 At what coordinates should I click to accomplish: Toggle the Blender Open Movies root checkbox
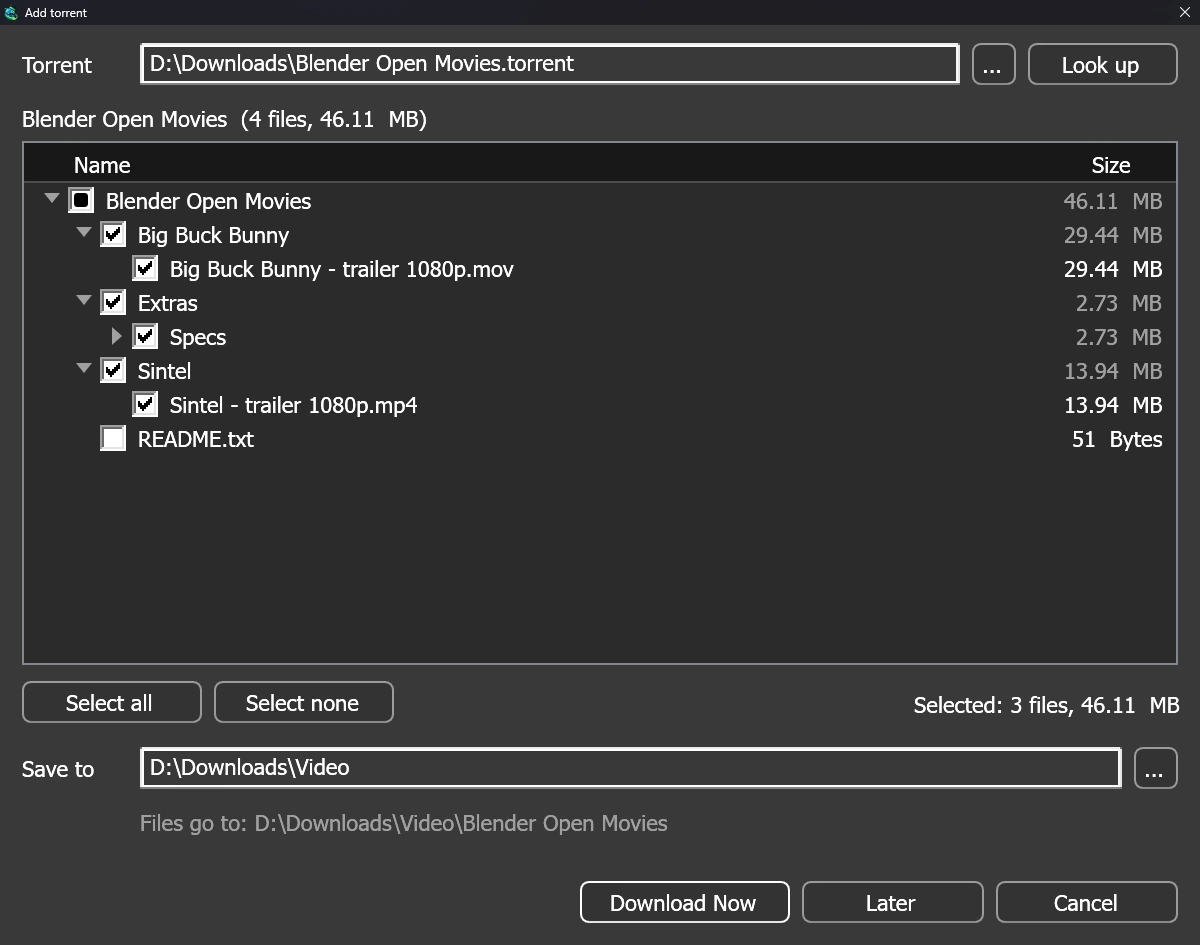tap(81, 201)
